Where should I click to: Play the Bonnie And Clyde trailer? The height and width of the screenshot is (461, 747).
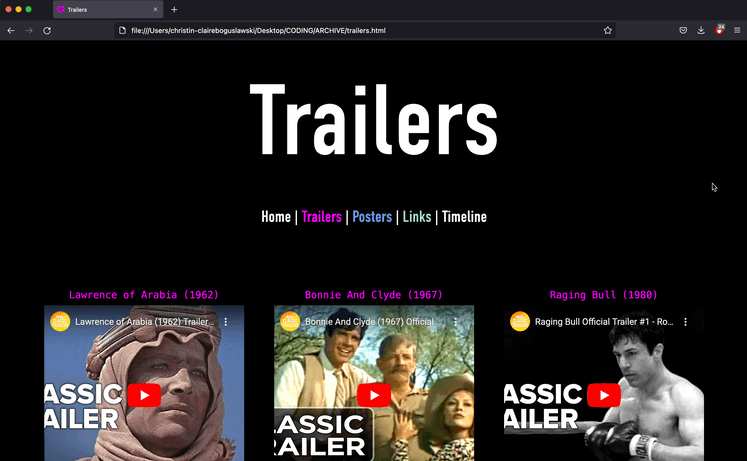pyautogui.click(x=374, y=395)
